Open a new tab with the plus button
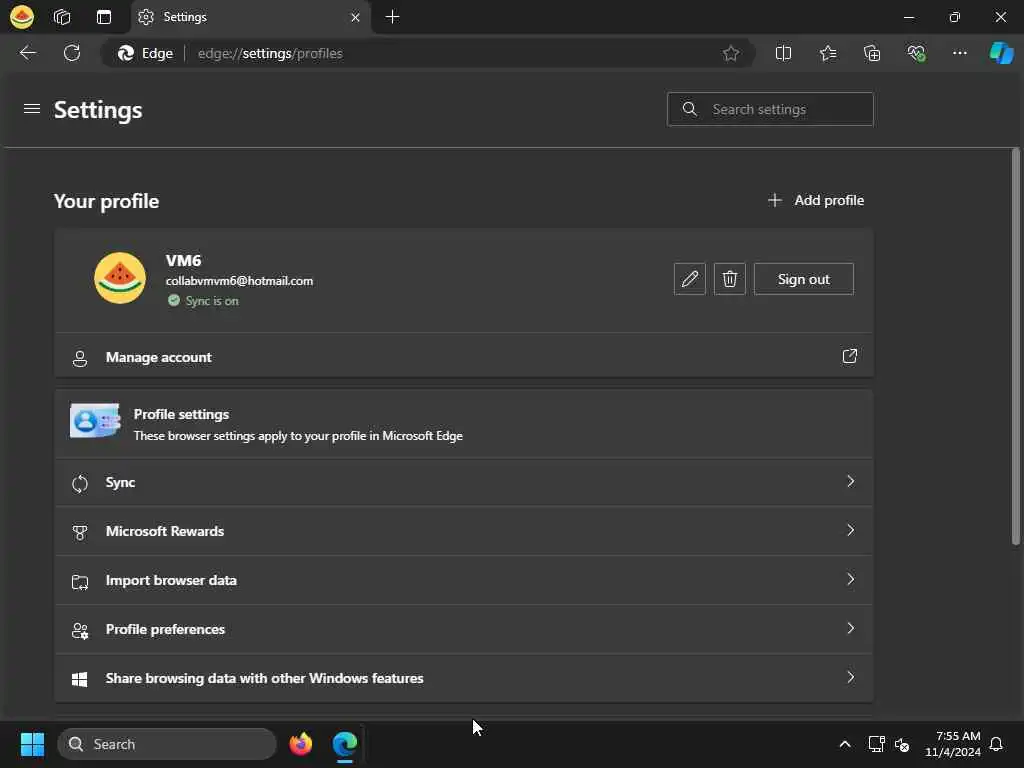Viewport: 1024px width, 768px height. [392, 17]
